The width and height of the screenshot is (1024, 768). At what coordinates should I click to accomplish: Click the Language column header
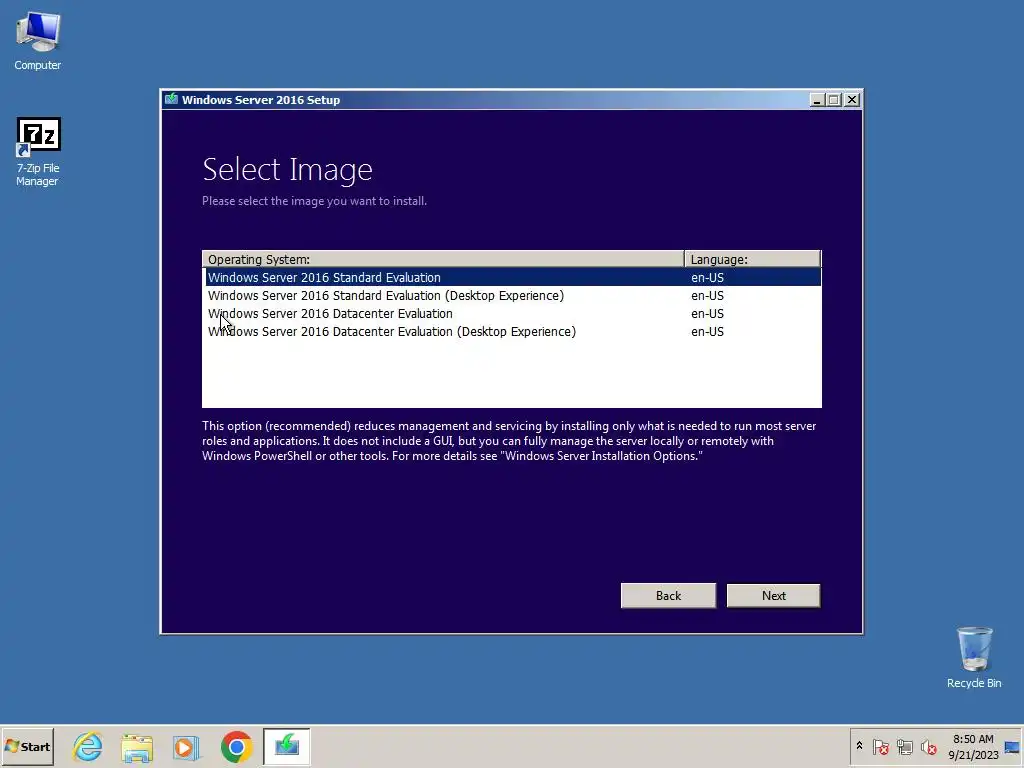752,259
